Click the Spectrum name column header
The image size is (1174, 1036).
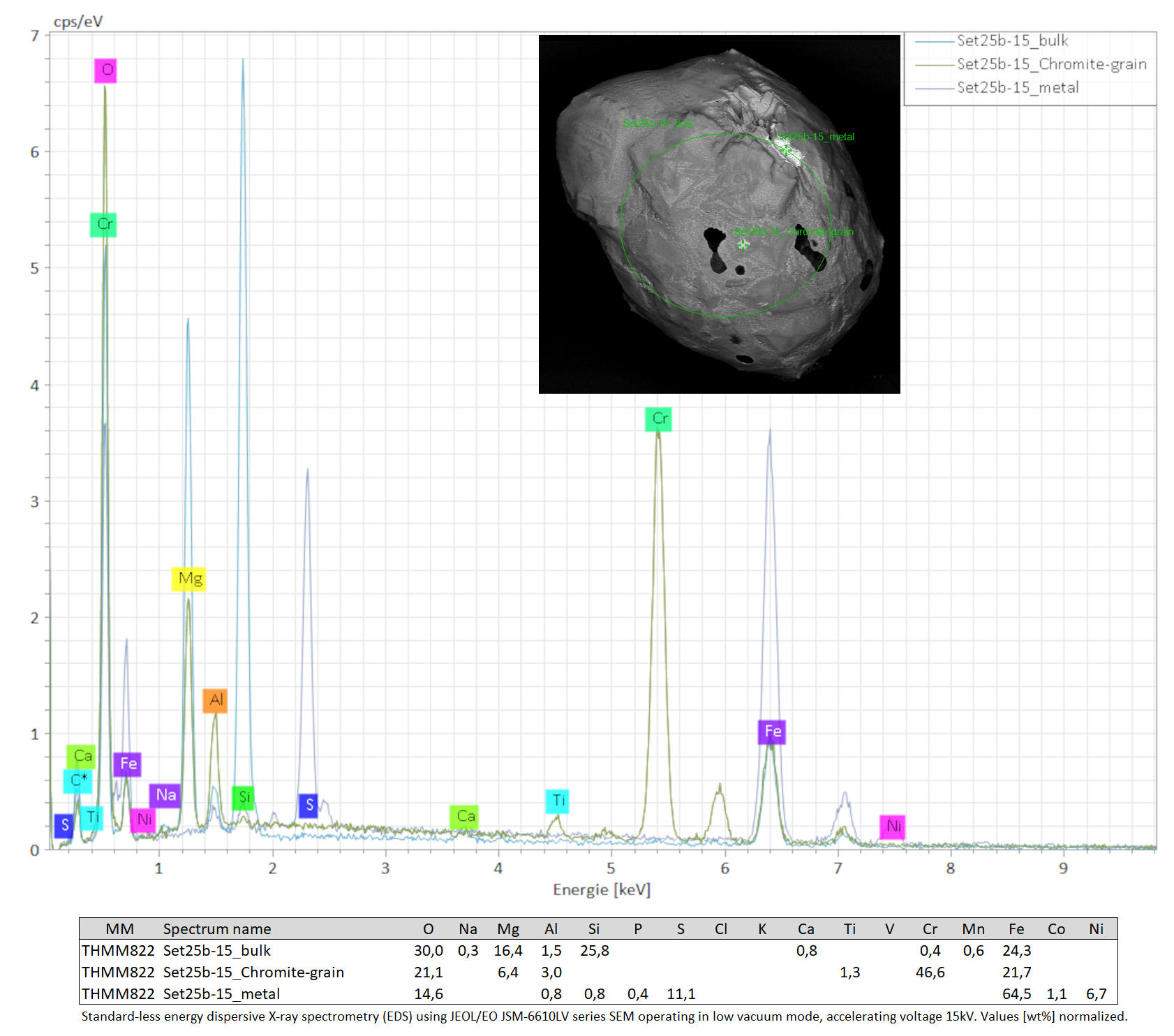tap(216, 929)
